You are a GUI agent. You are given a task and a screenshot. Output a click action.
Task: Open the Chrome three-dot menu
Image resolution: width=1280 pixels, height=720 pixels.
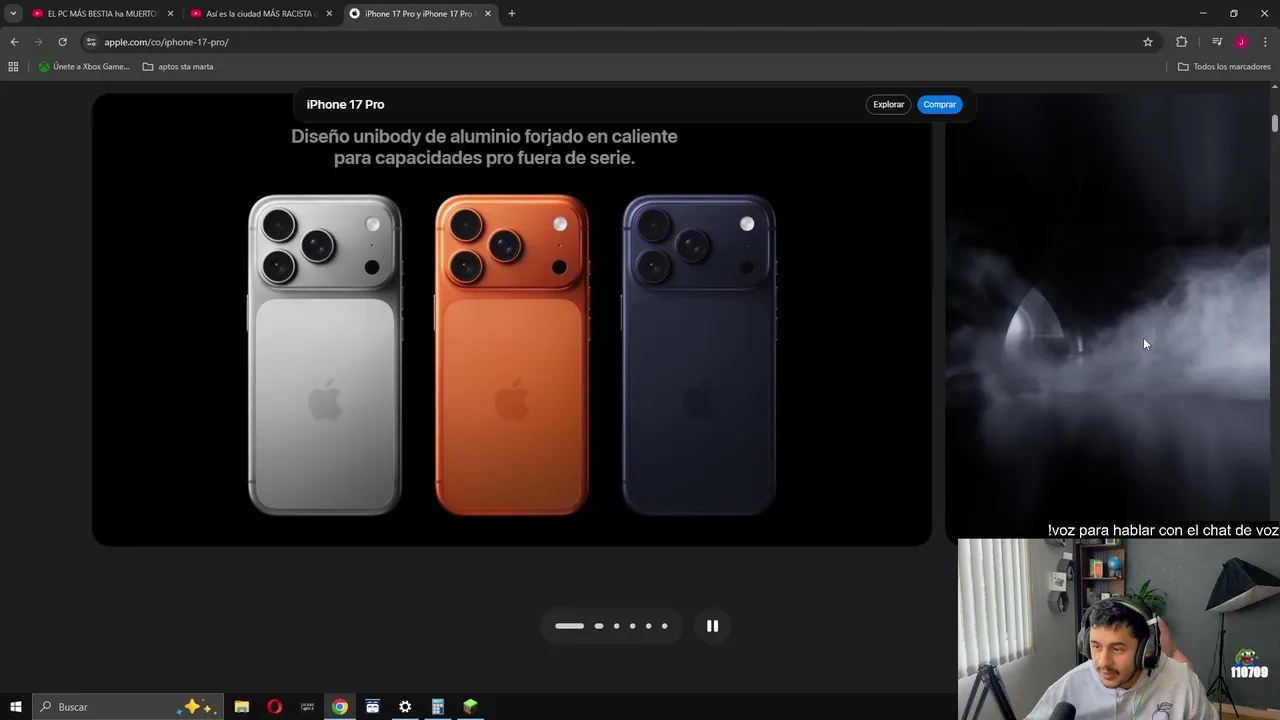click(x=1265, y=42)
